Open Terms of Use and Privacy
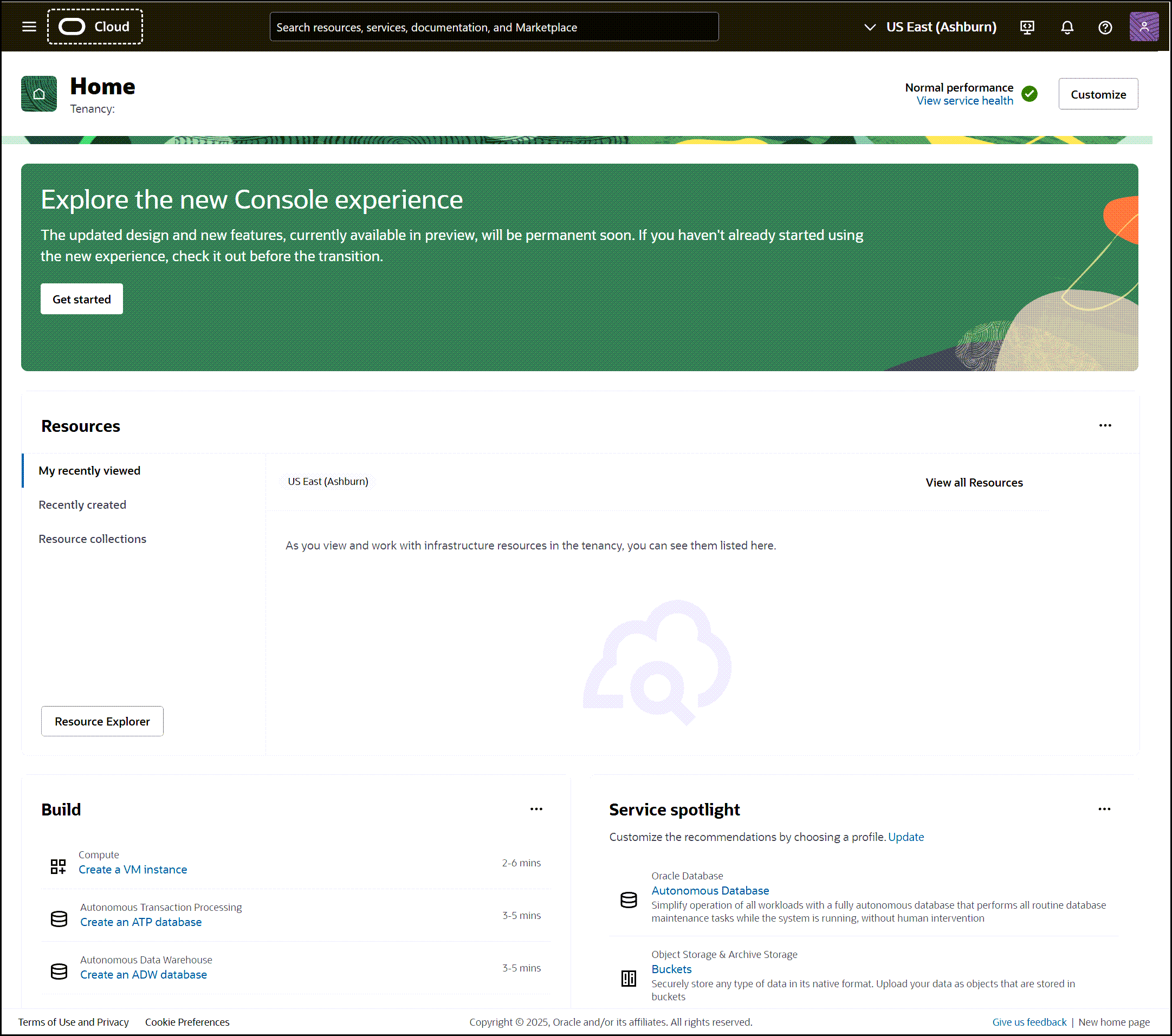The image size is (1172, 1036). [x=73, y=1022]
